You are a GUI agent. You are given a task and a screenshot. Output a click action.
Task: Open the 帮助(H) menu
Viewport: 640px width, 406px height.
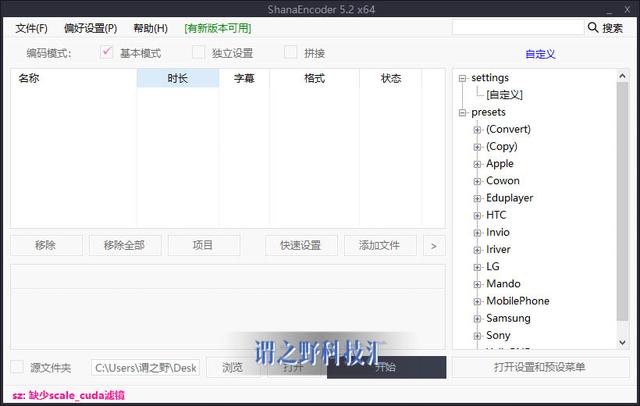(x=150, y=28)
